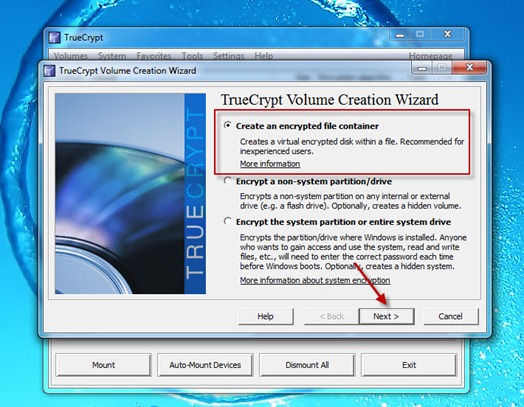The width and height of the screenshot is (524, 407).
Task: Click the disabled < Back button
Action: 332,316
